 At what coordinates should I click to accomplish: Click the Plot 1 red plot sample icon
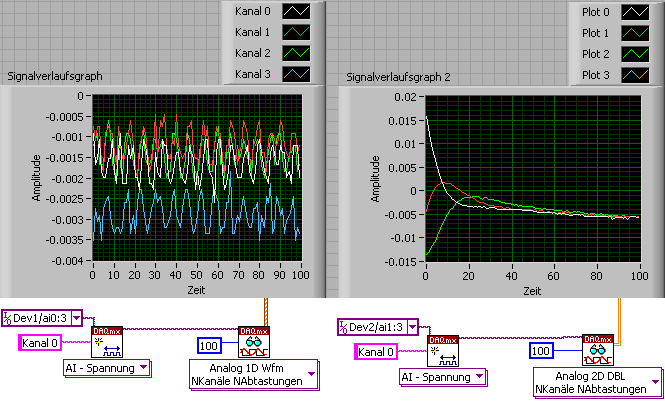[x=635, y=33]
